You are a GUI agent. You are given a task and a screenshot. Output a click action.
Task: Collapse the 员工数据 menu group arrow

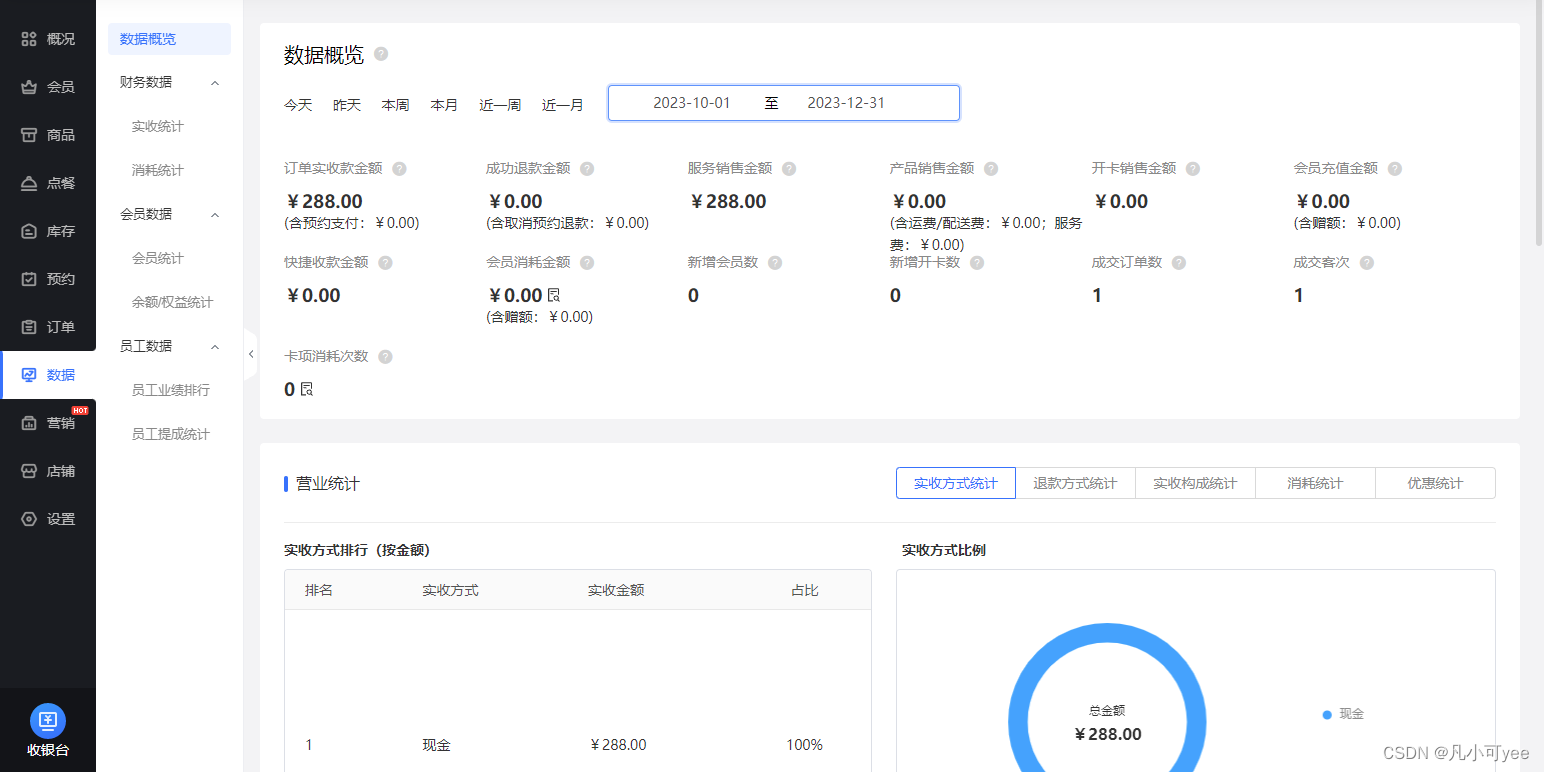pos(215,346)
